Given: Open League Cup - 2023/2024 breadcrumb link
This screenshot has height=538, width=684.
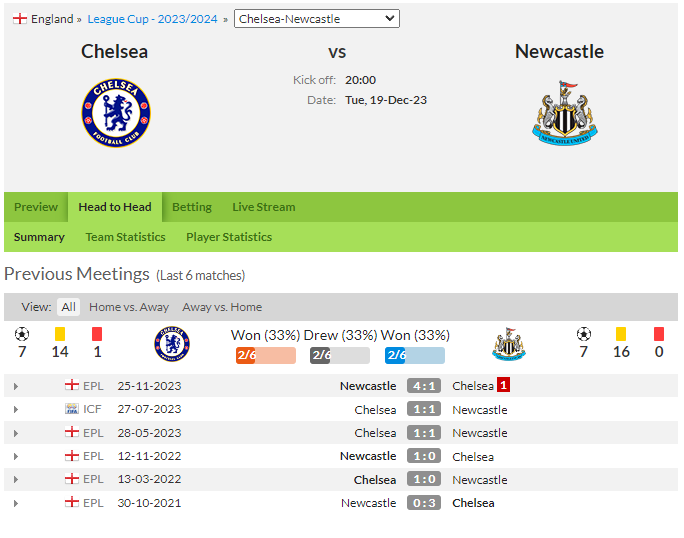Looking at the screenshot, I should coord(152,19).
